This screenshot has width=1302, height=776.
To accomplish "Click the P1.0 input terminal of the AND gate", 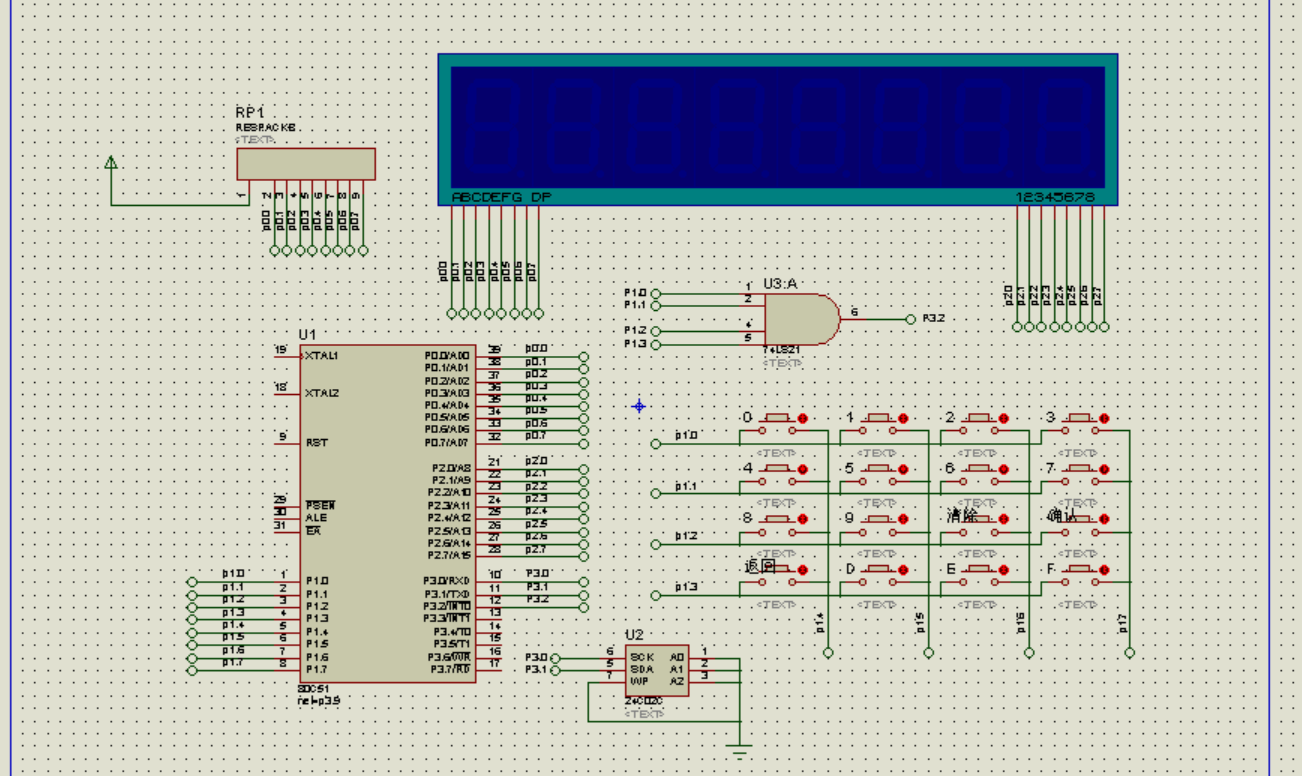I will [x=656, y=293].
